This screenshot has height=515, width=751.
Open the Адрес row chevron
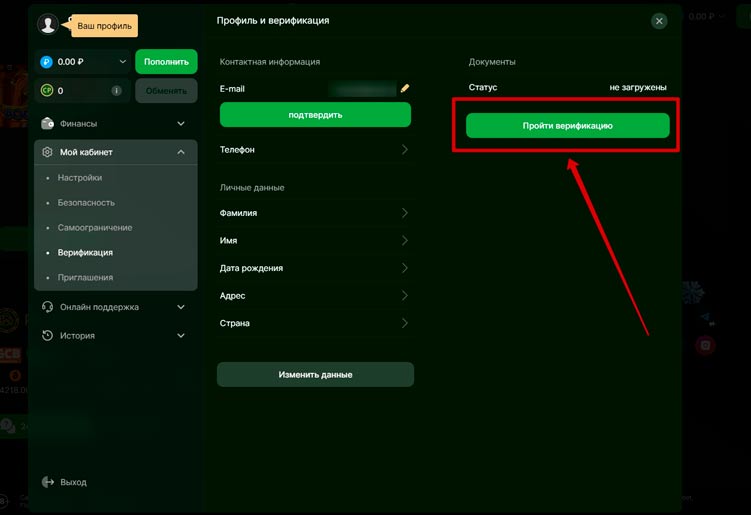pos(405,296)
